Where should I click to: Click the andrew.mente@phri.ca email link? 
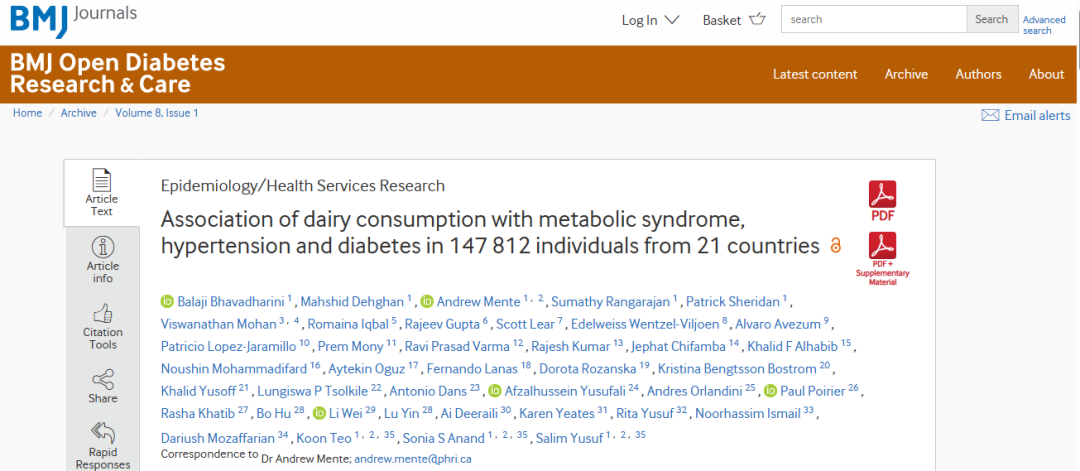[413, 459]
